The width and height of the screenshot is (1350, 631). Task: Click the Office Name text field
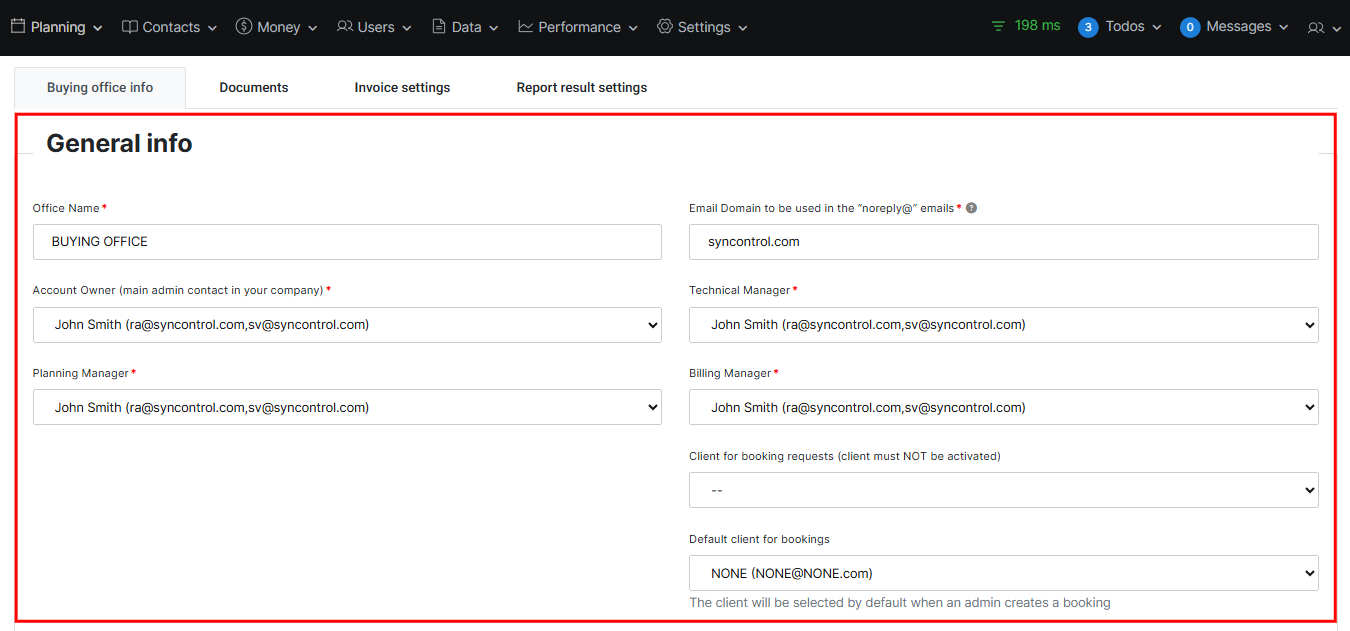coord(347,242)
